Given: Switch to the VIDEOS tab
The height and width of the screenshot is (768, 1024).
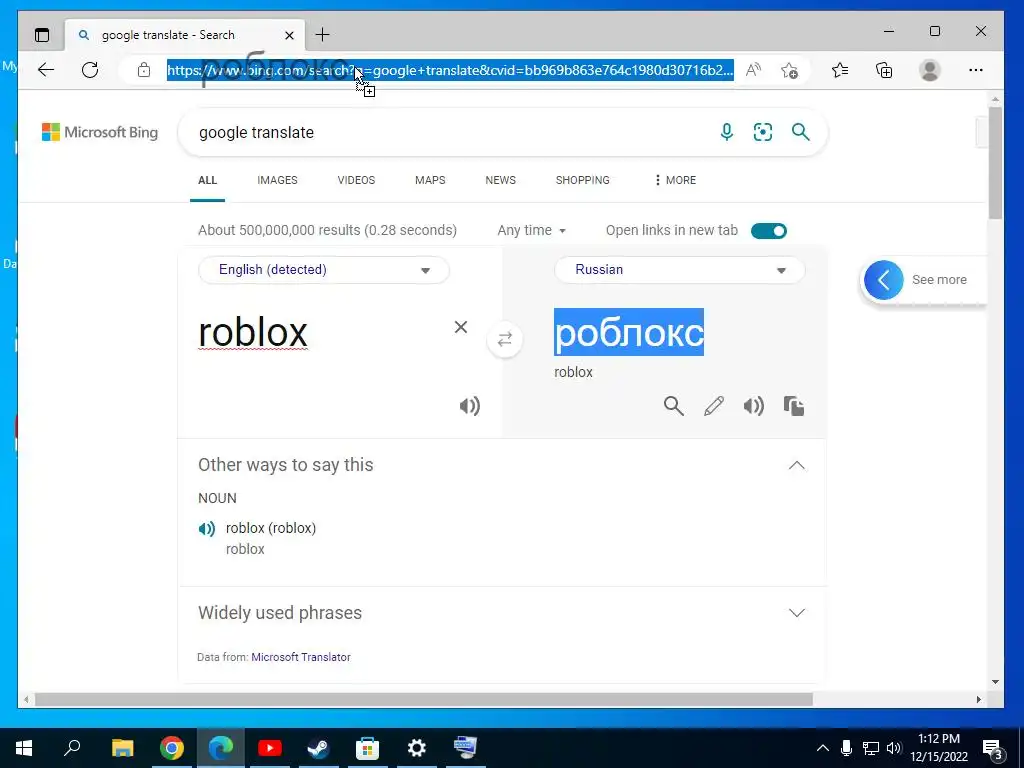Looking at the screenshot, I should tap(356, 180).
